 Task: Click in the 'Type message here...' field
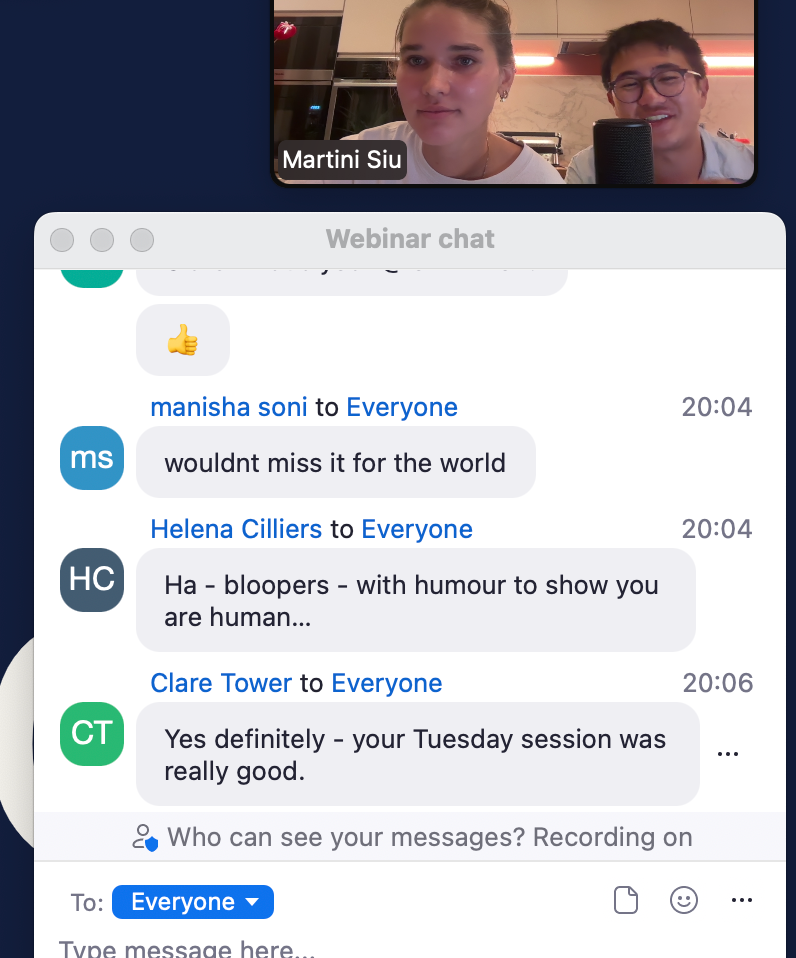pyautogui.click(x=409, y=948)
